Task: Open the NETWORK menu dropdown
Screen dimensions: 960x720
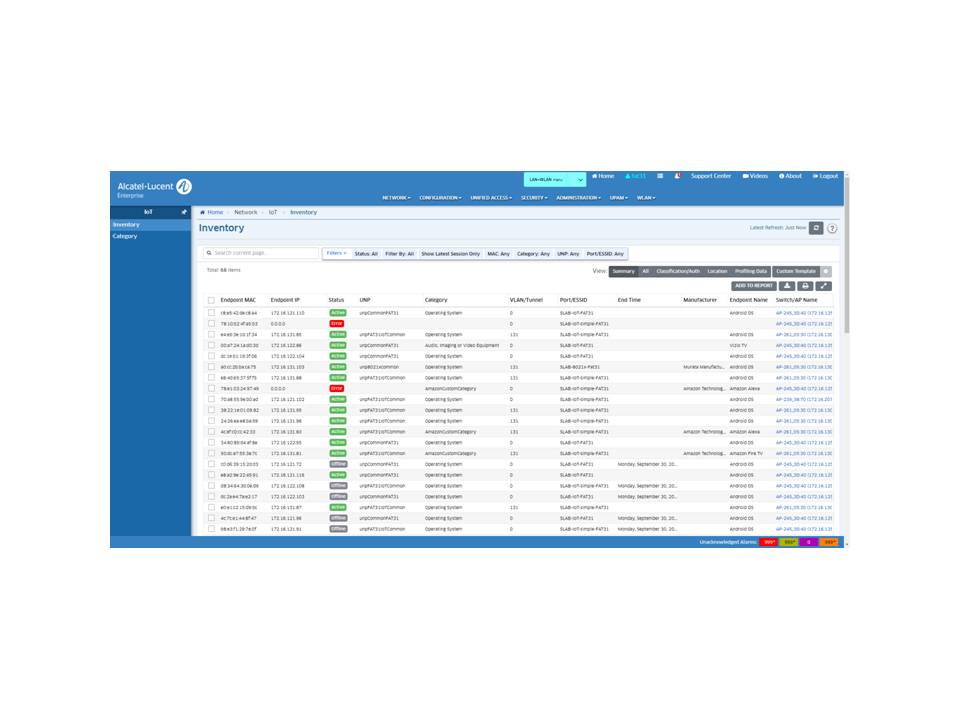Action: tap(396, 198)
